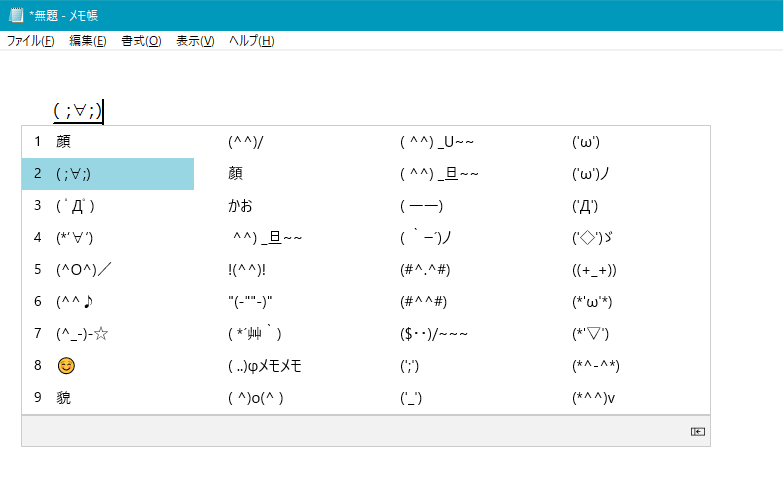Image resolution: width=783 pixels, height=485 pixels.
Task: Choose the ((+_+)) candidate
Action: 594,270
